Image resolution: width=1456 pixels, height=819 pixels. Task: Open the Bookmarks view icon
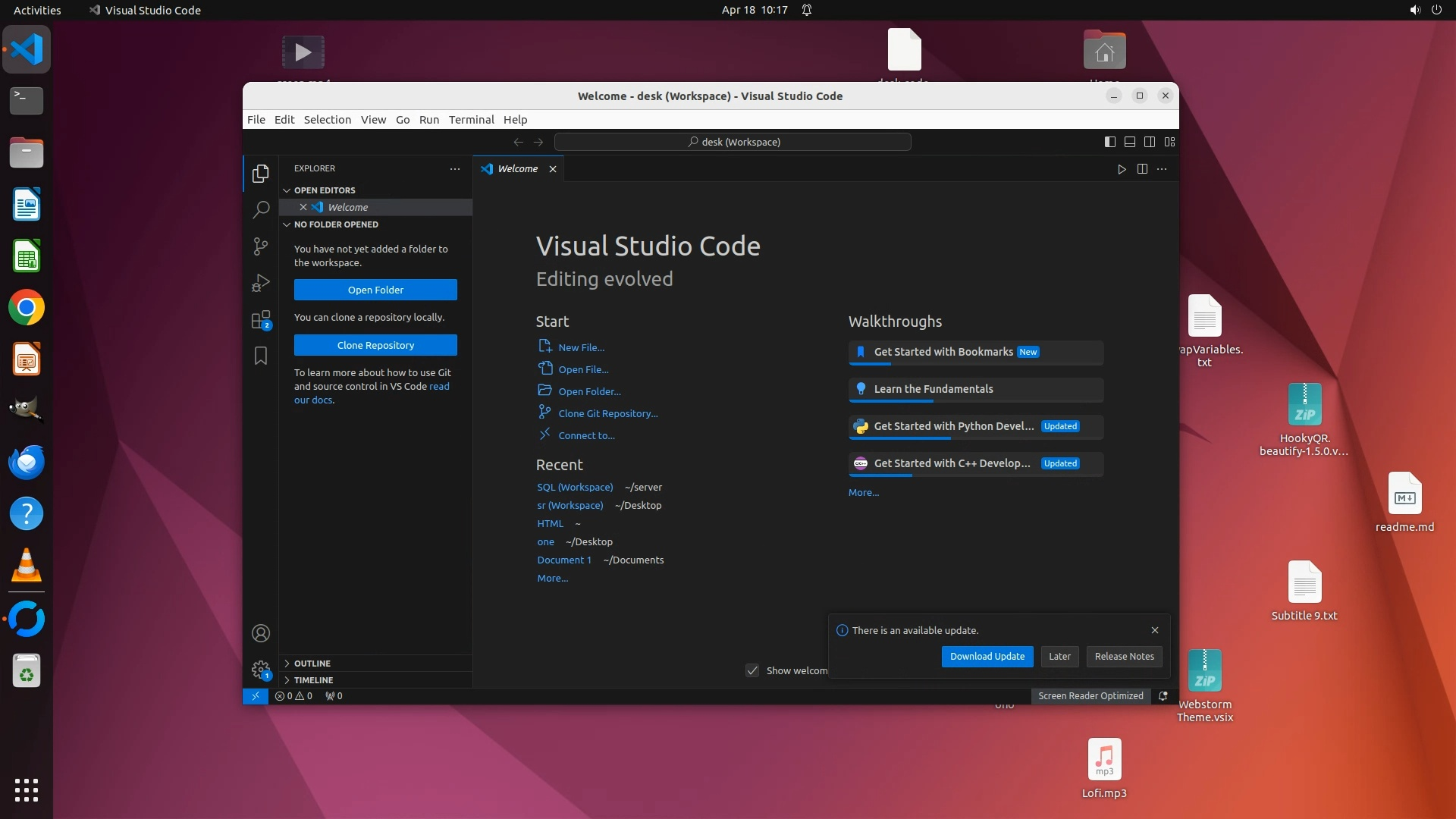[260, 356]
